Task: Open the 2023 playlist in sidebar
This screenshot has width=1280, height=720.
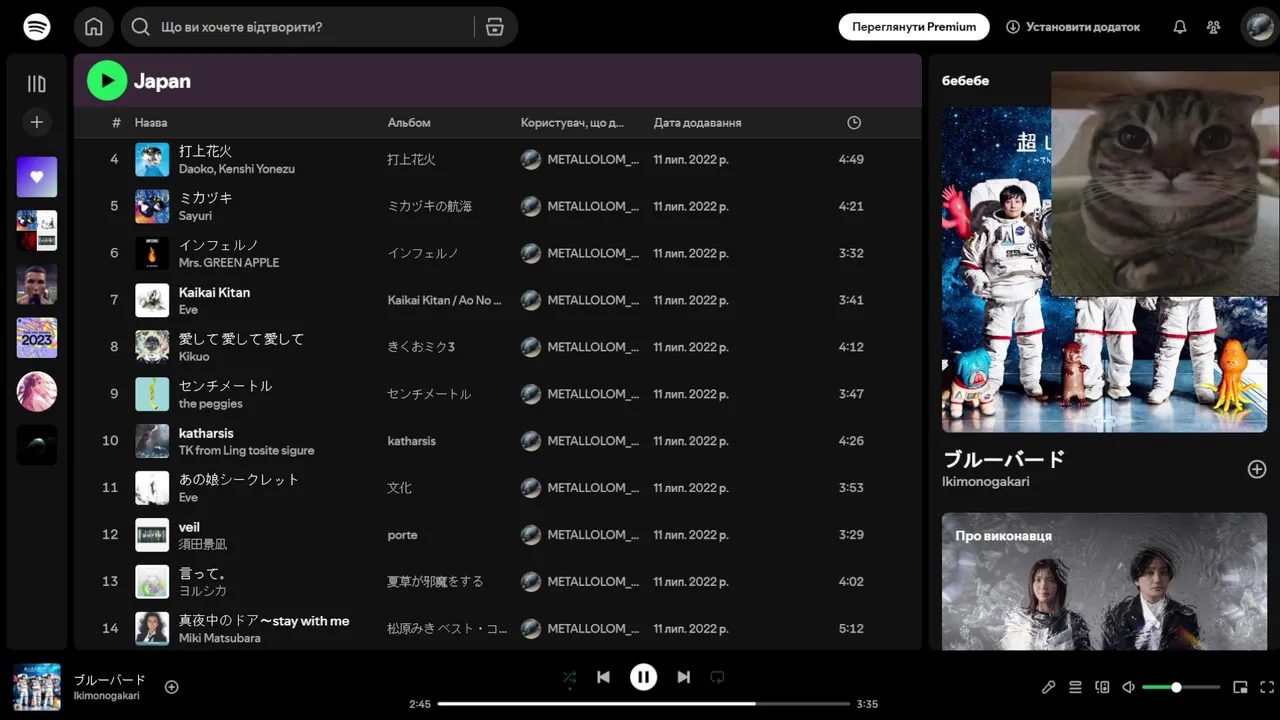Action: pos(37,338)
